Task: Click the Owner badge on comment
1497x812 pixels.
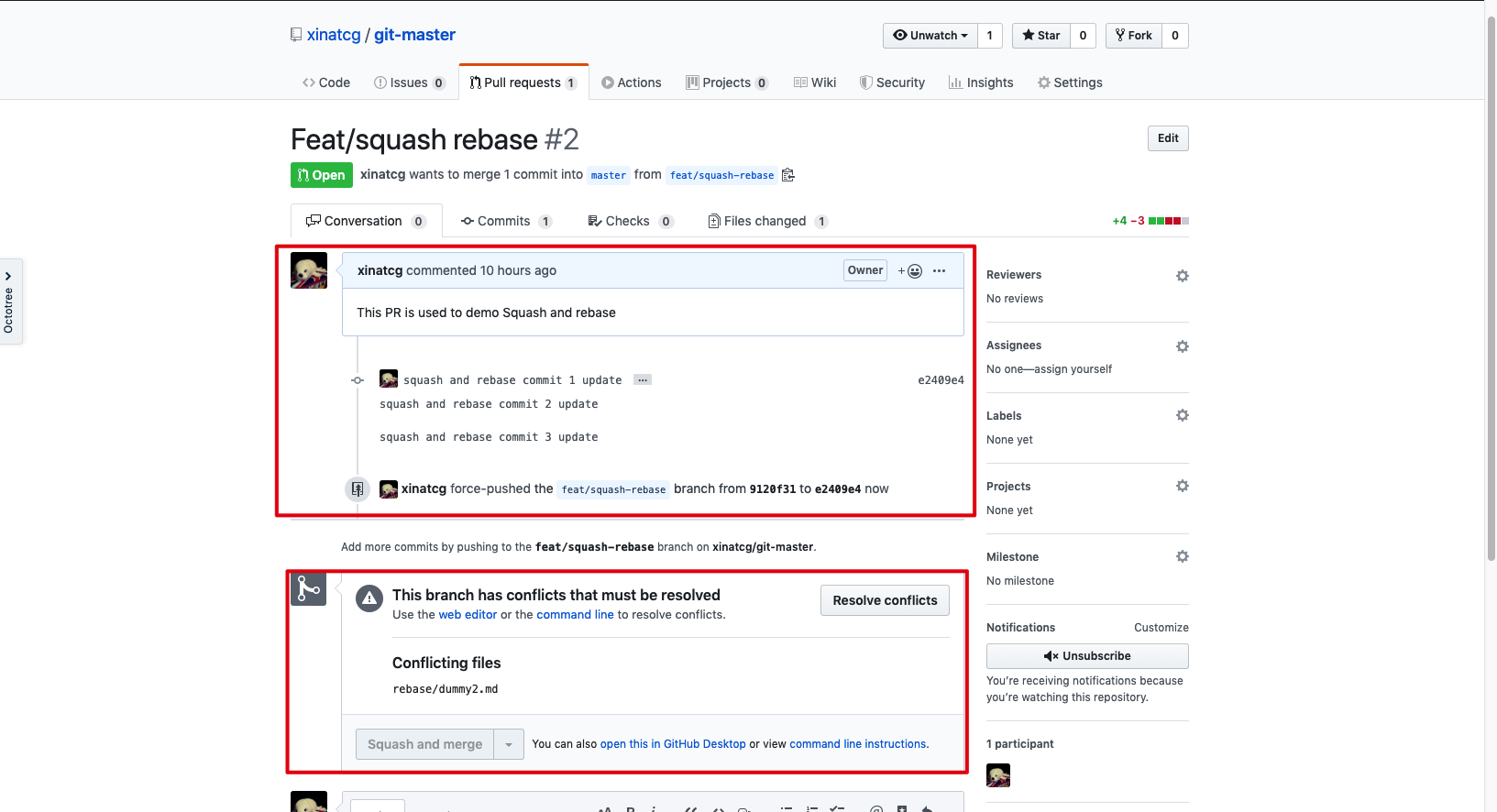Action: click(865, 270)
